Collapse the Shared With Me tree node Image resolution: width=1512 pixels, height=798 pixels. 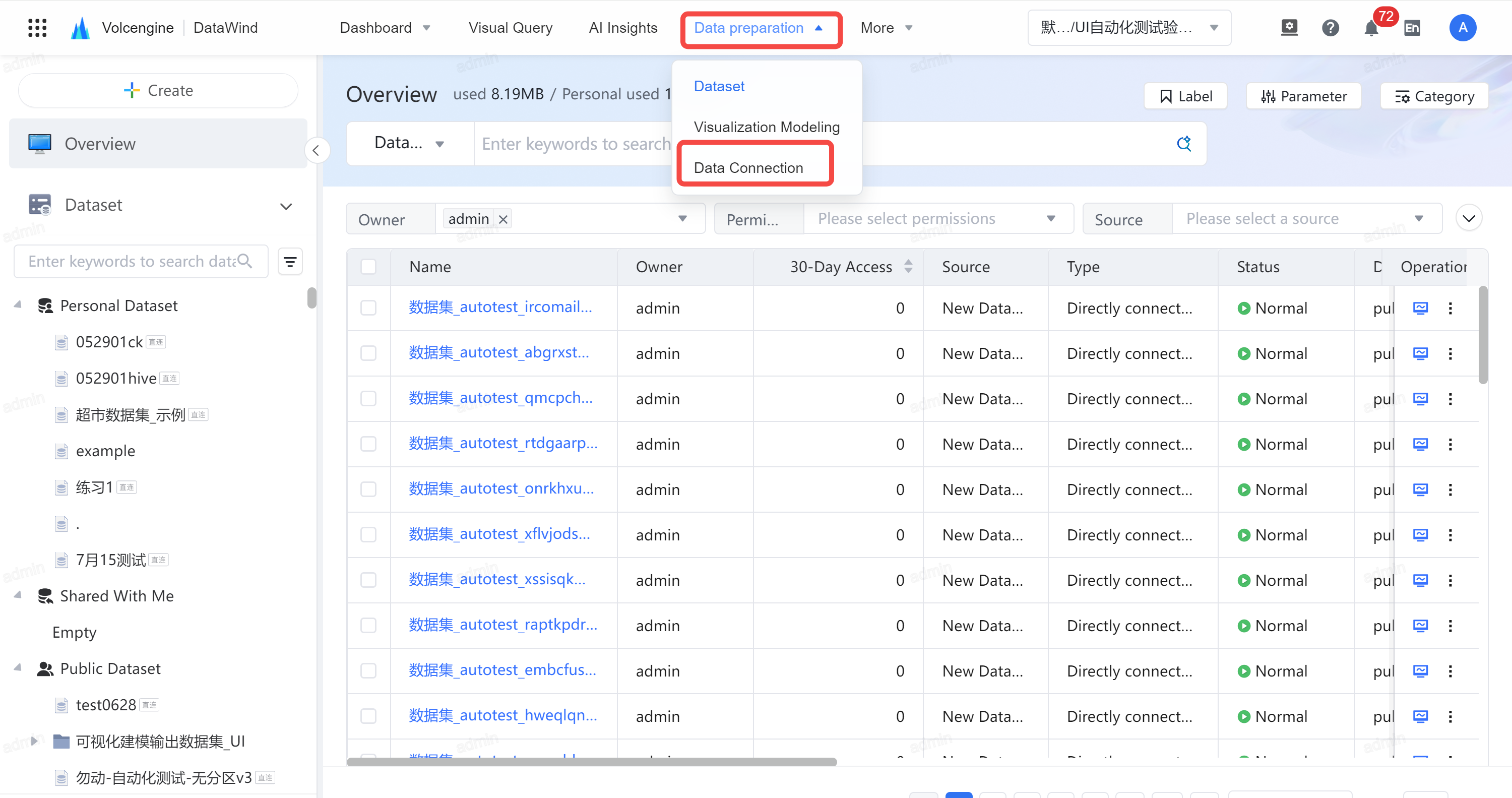click(18, 595)
